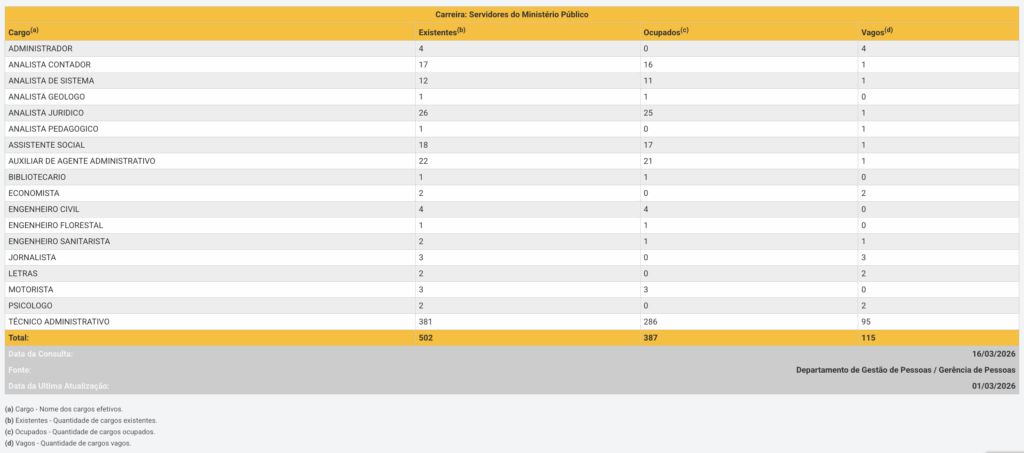This screenshot has width=1024, height=453.
Task: Select the table title 'Carreira: Servidores do Ministério Público'
Action: pyautogui.click(x=511, y=15)
